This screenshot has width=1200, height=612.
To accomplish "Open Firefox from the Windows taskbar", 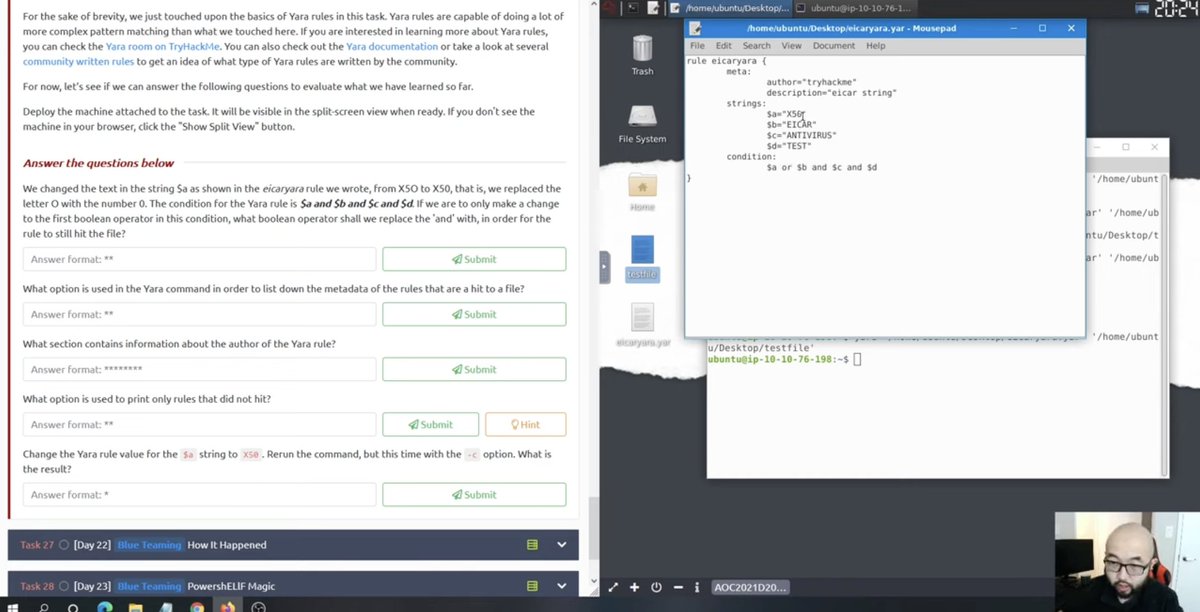I will (x=228, y=606).
